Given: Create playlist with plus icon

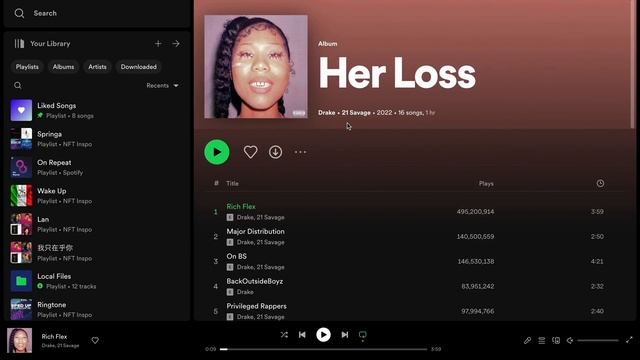Looking at the screenshot, I should click(158, 43).
